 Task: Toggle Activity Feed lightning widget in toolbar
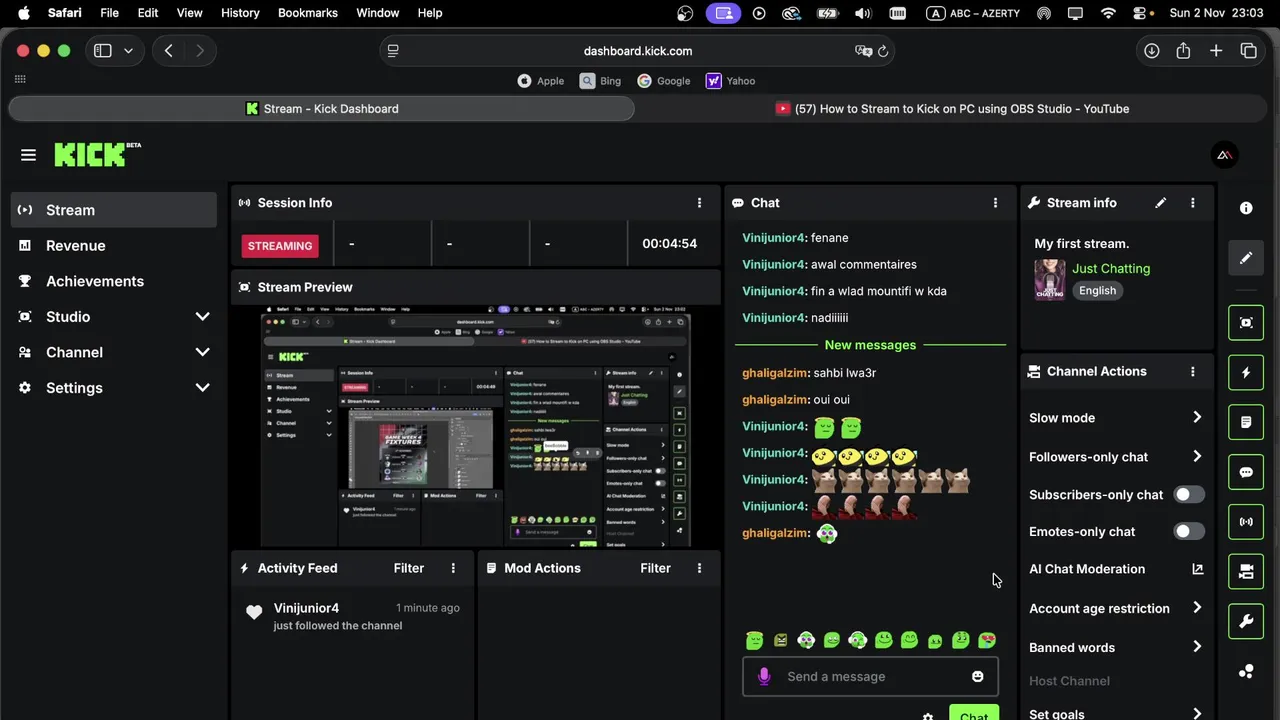point(1246,373)
